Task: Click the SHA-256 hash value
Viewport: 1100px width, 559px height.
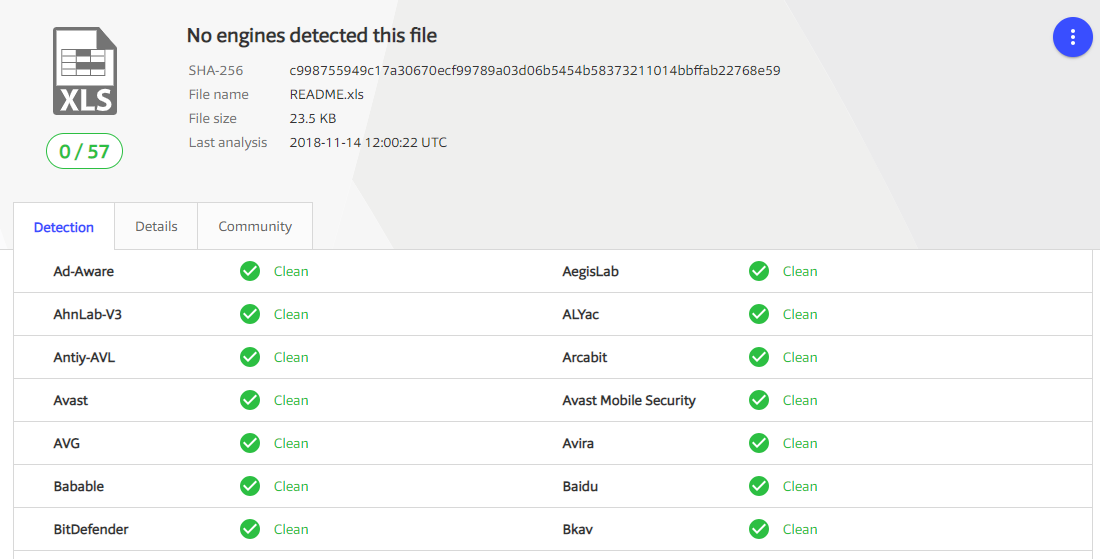Action: 535,70
